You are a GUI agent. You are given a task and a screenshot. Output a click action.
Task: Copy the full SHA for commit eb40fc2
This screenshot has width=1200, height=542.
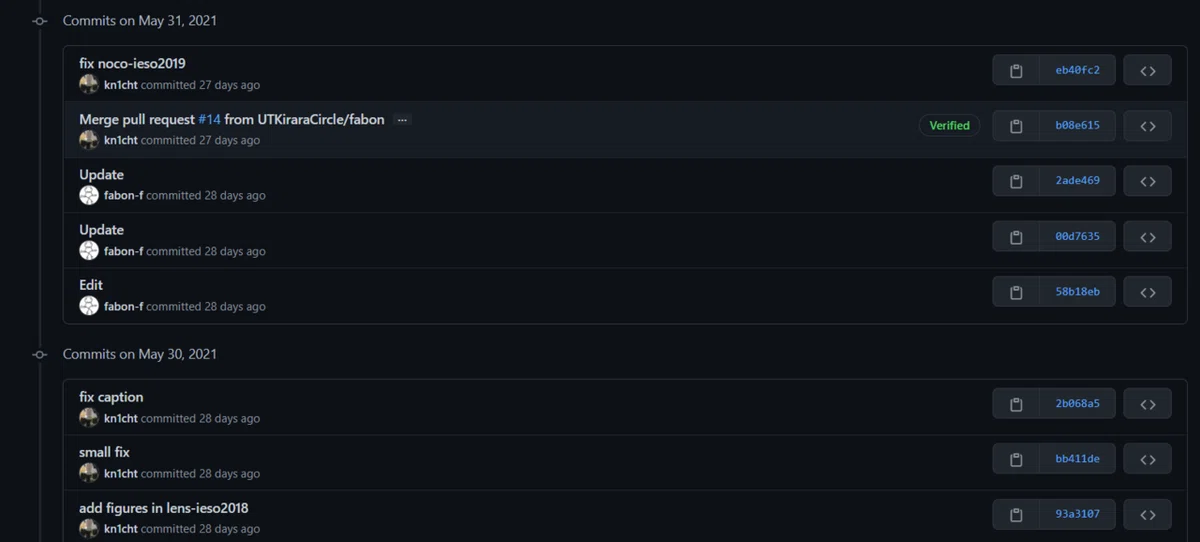(x=1016, y=71)
